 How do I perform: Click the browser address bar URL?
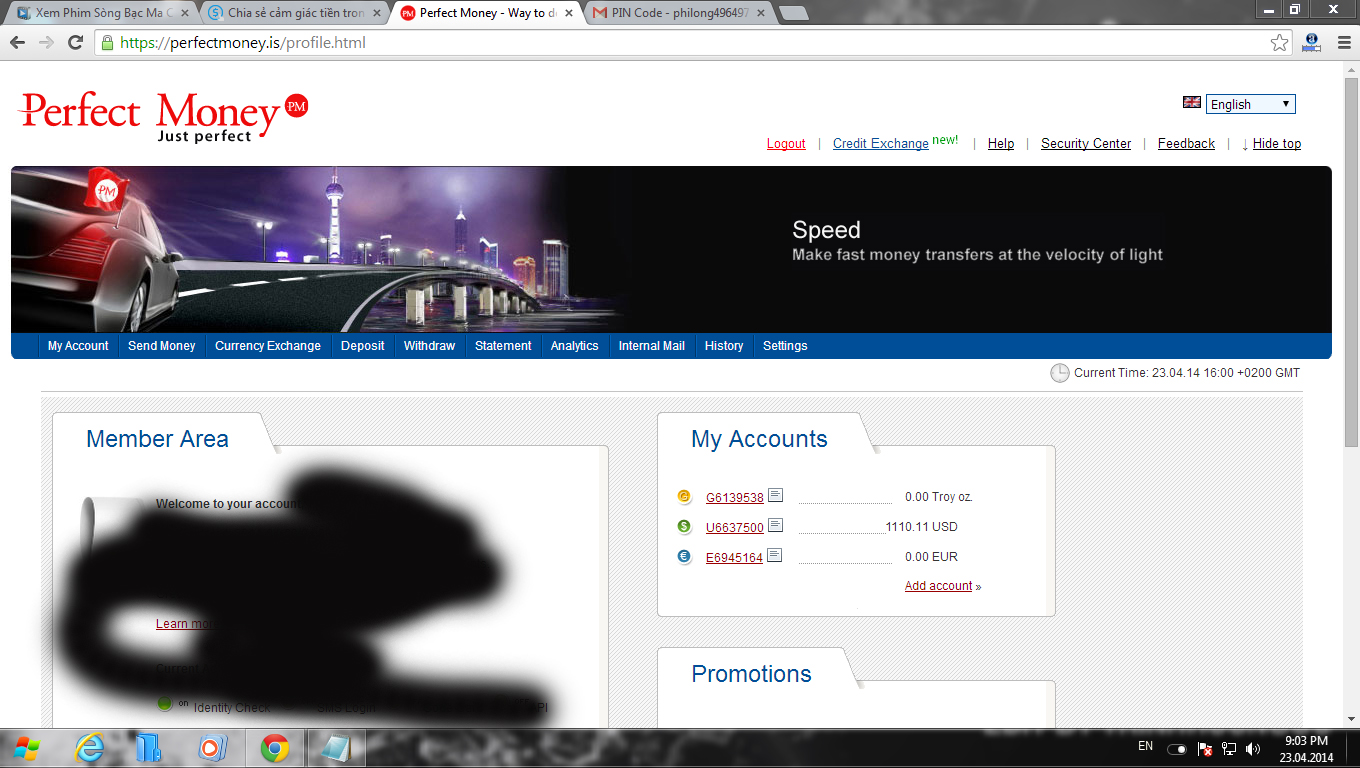(x=243, y=43)
